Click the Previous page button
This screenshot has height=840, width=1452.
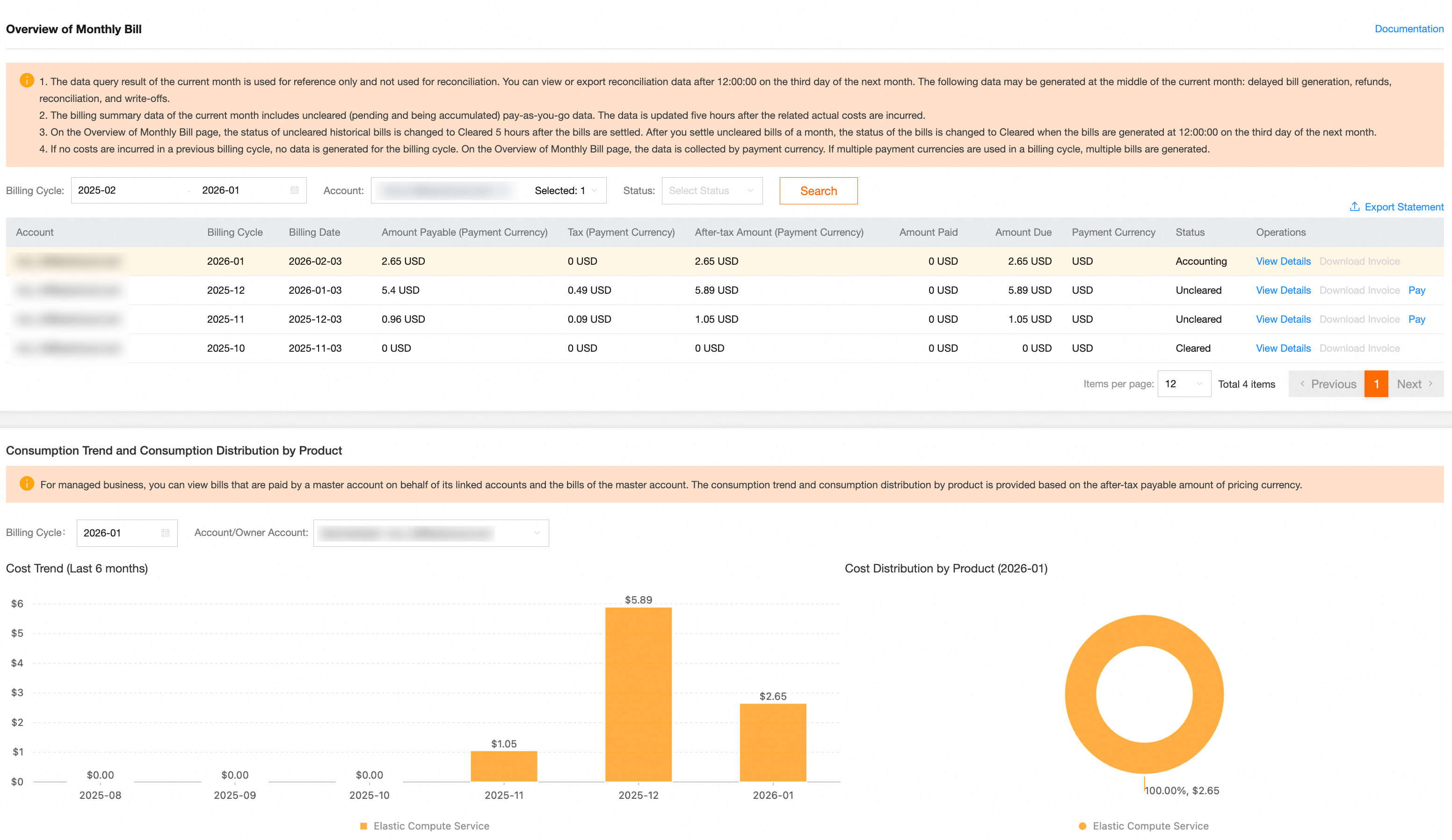[x=1327, y=384]
